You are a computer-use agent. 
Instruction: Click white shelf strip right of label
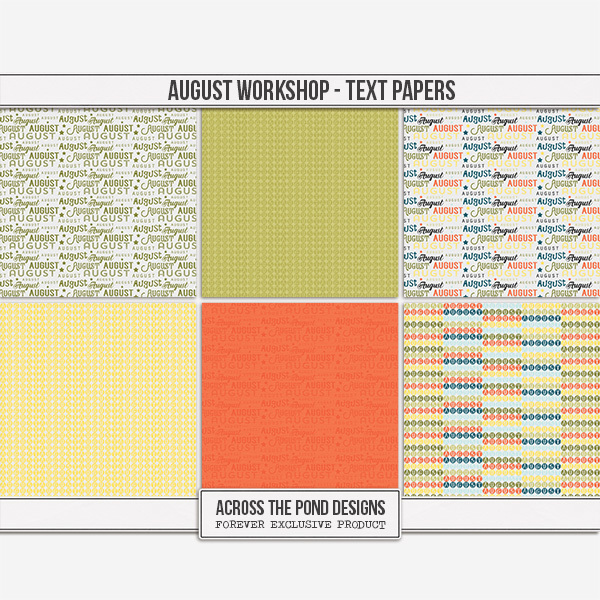point(500,510)
